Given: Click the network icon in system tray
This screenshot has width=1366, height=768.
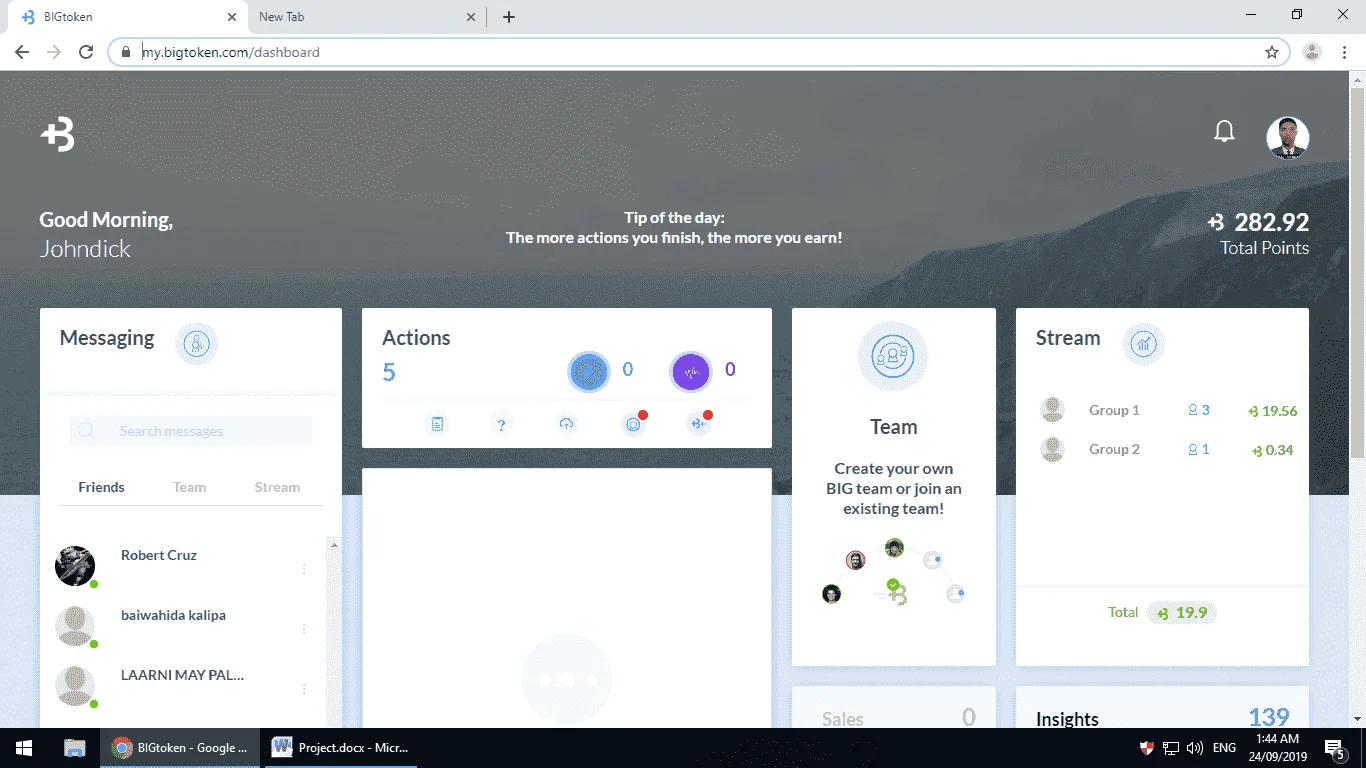Looking at the screenshot, I should 1171,748.
